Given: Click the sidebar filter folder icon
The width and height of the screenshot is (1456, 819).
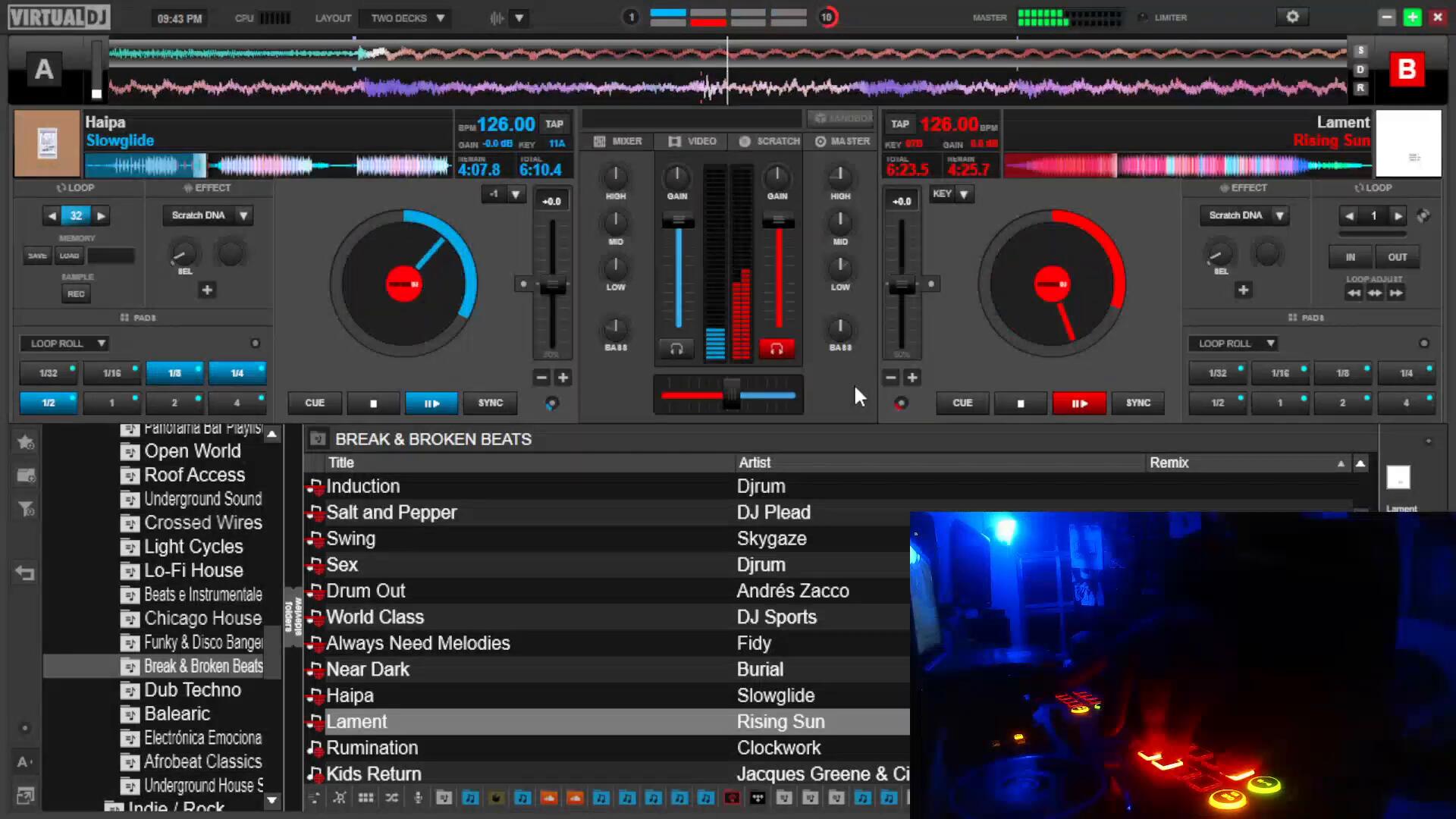Looking at the screenshot, I should coord(25,509).
